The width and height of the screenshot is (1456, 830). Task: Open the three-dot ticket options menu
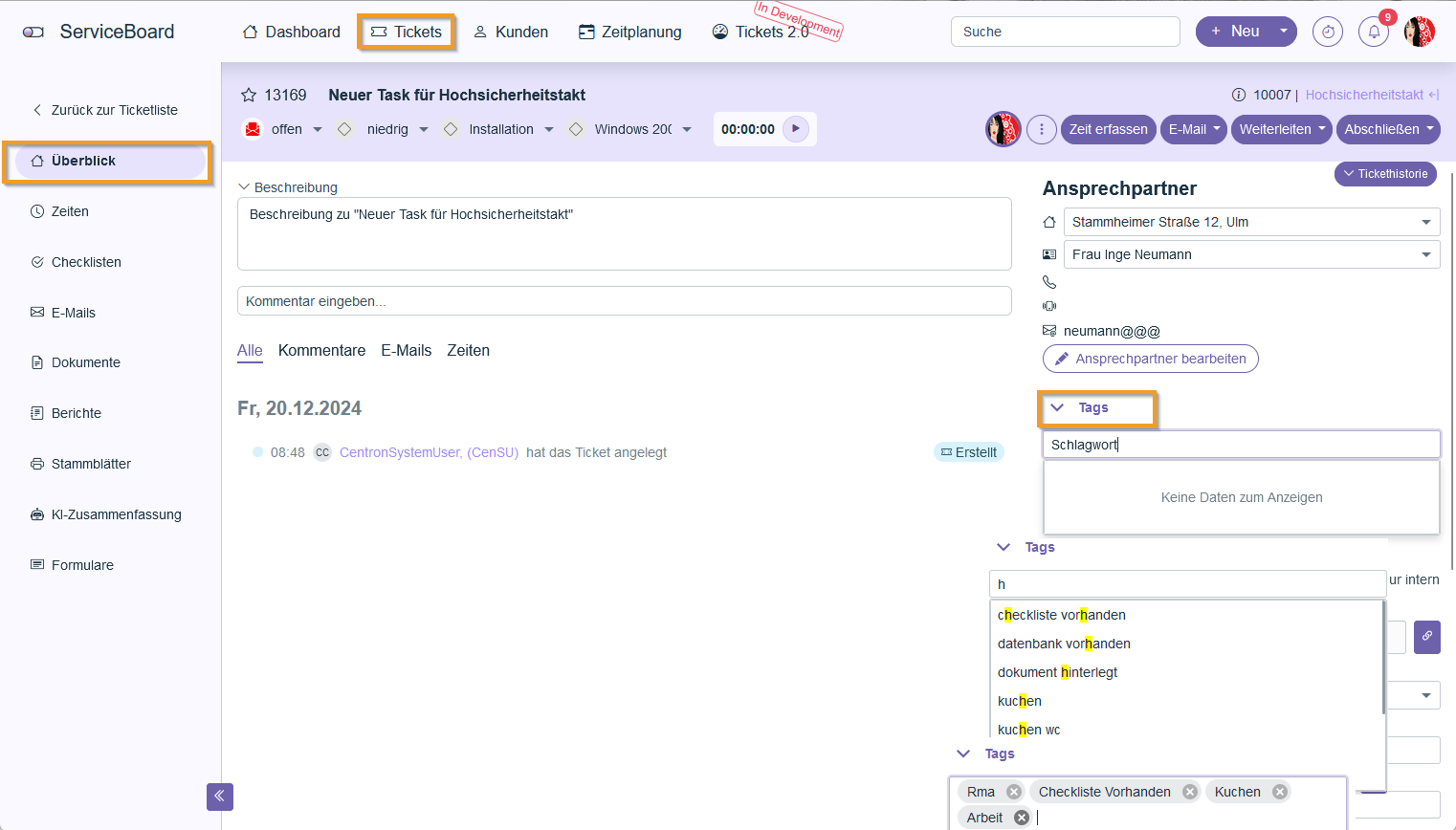coord(1042,129)
